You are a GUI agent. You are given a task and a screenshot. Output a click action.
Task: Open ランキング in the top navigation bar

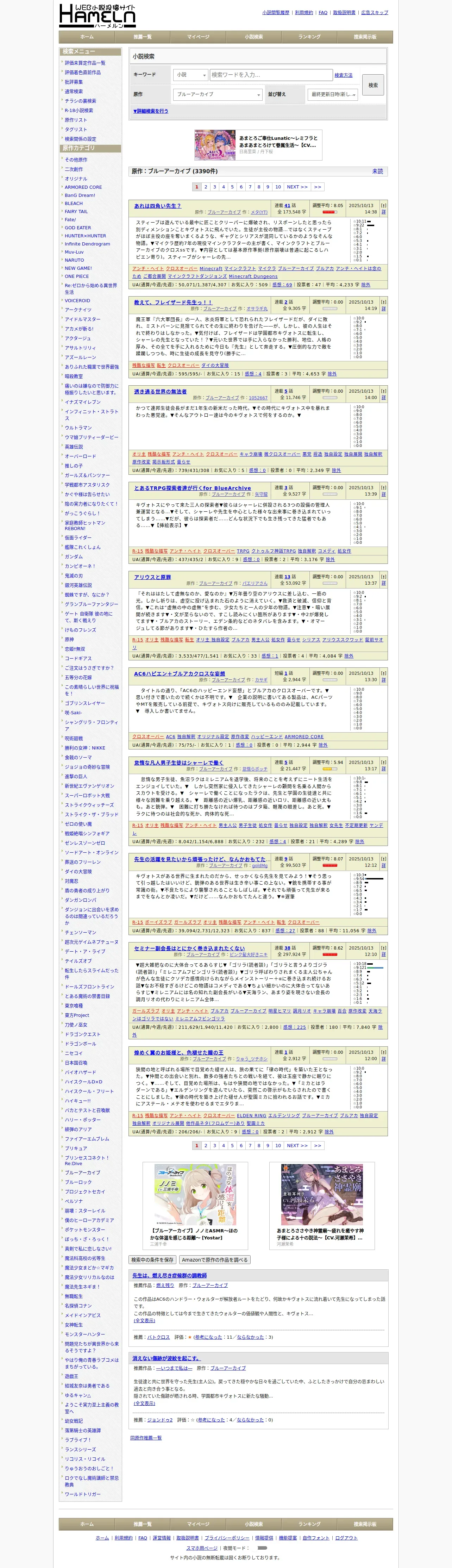click(x=309, y=37)
